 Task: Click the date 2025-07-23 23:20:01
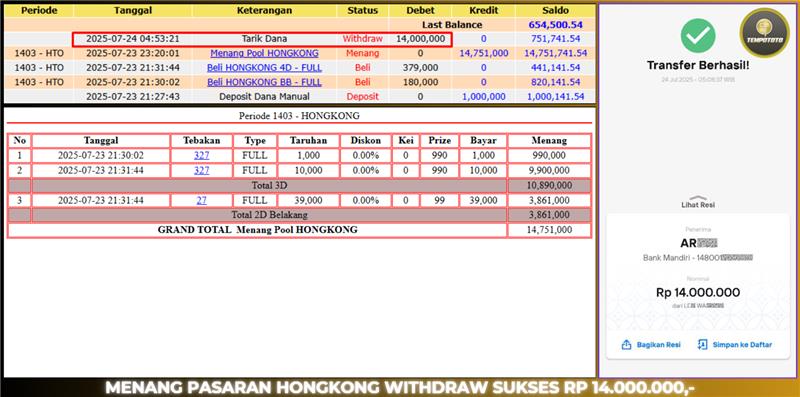(x=133, y=53)
